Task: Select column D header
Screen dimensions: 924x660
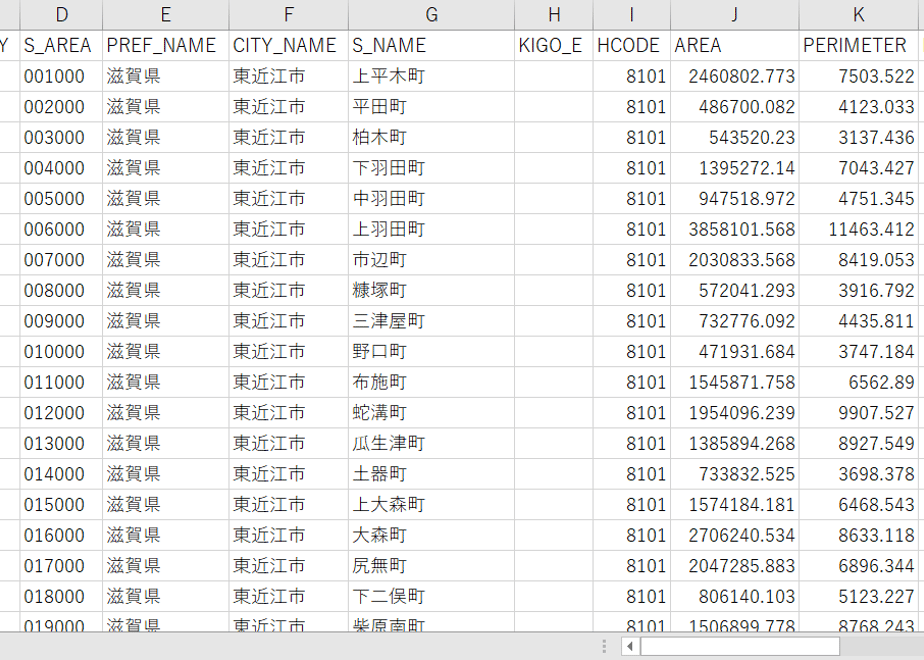Action: 61,15
